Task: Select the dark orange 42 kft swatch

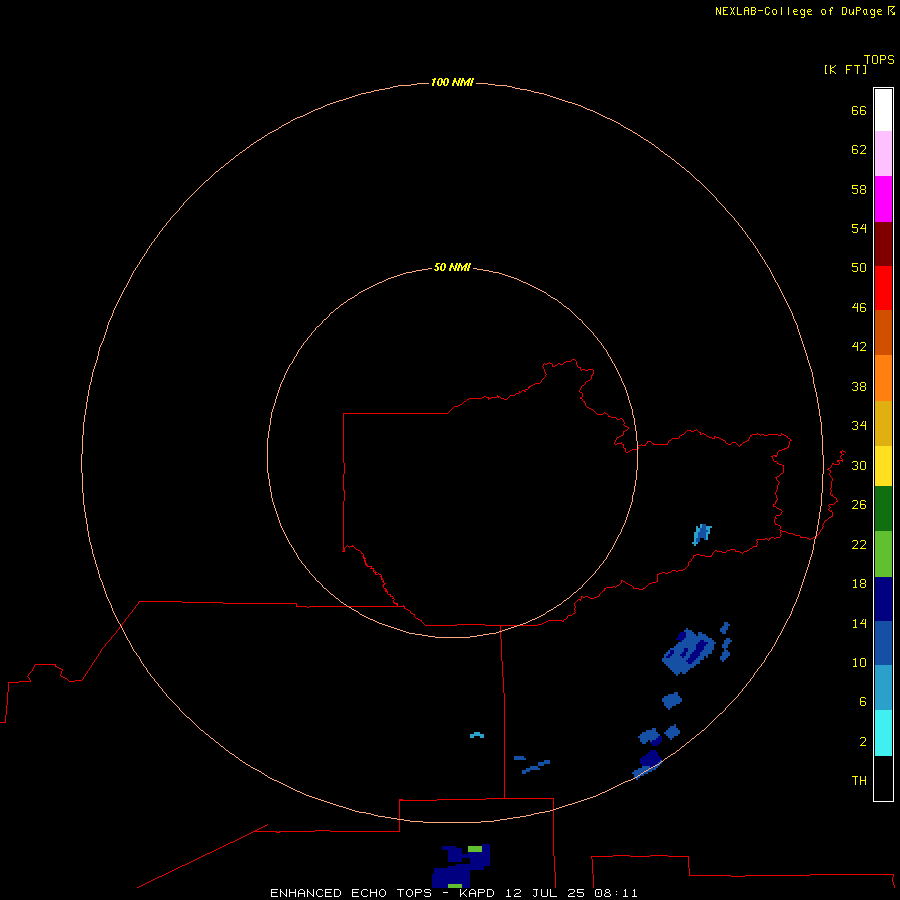Action: point(883,332)
